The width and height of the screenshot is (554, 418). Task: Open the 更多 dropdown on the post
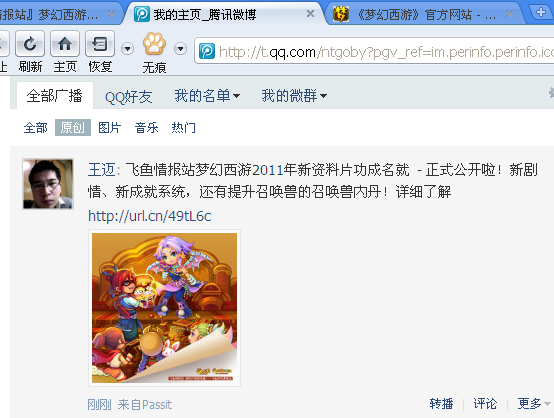[534, 404]
